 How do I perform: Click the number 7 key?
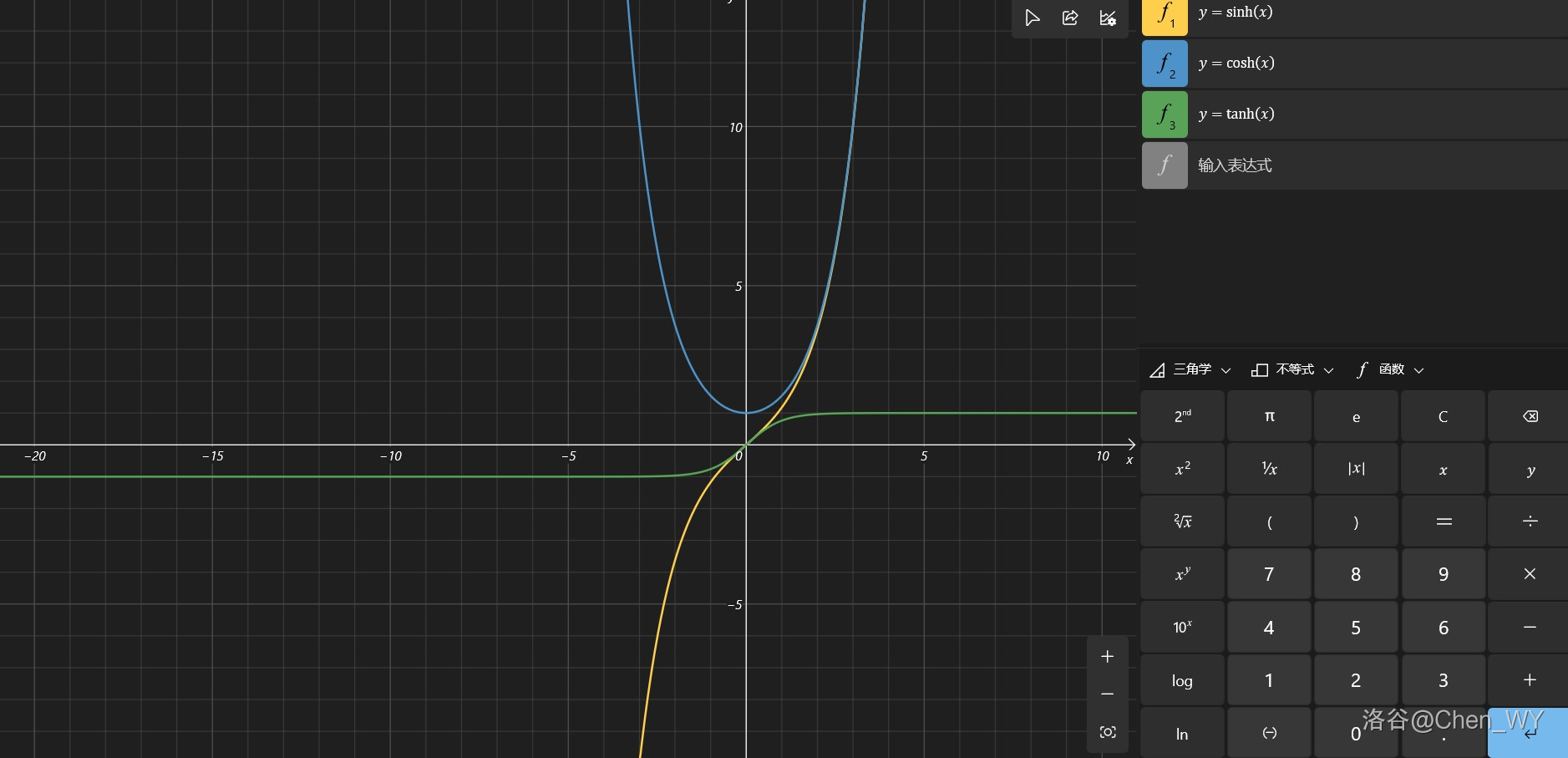click(1269, 574)
